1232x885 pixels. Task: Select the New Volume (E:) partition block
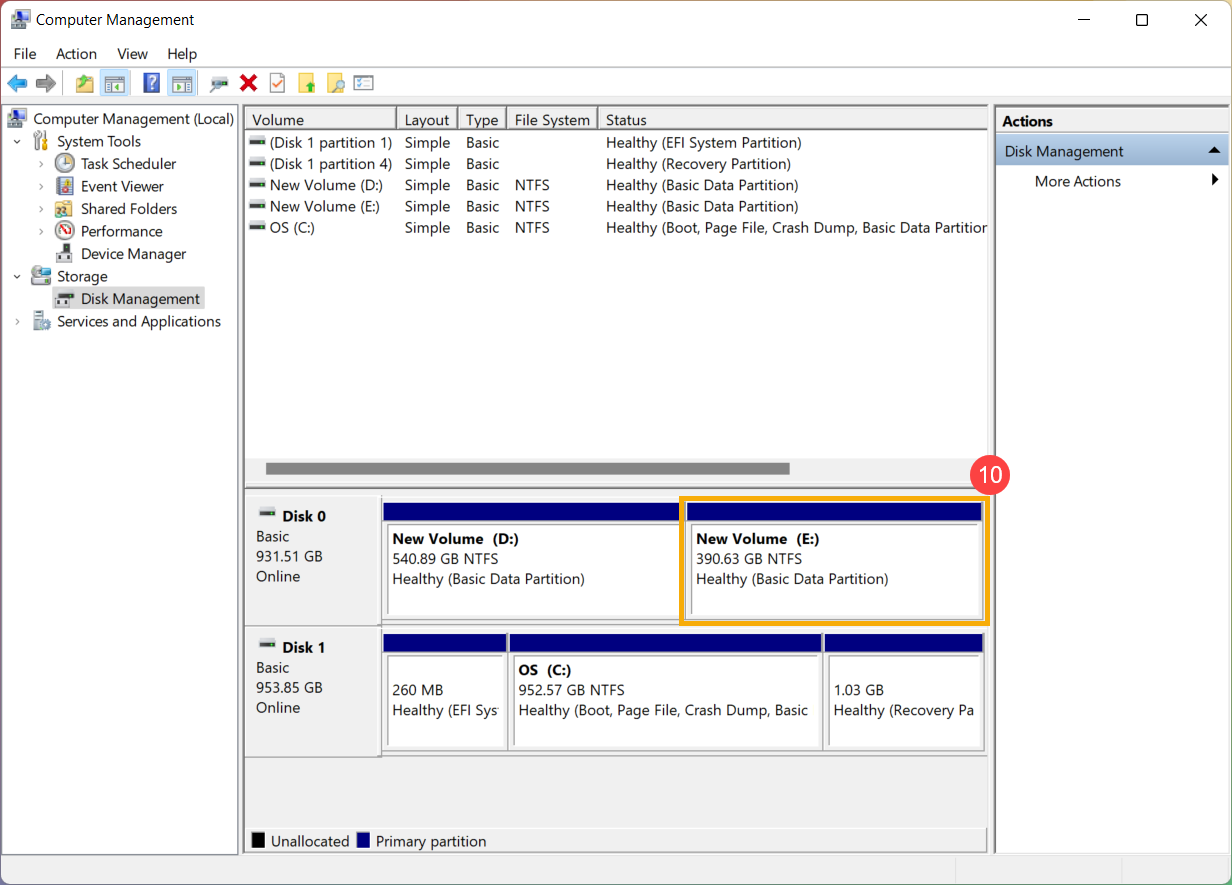[x=835, y=561]
